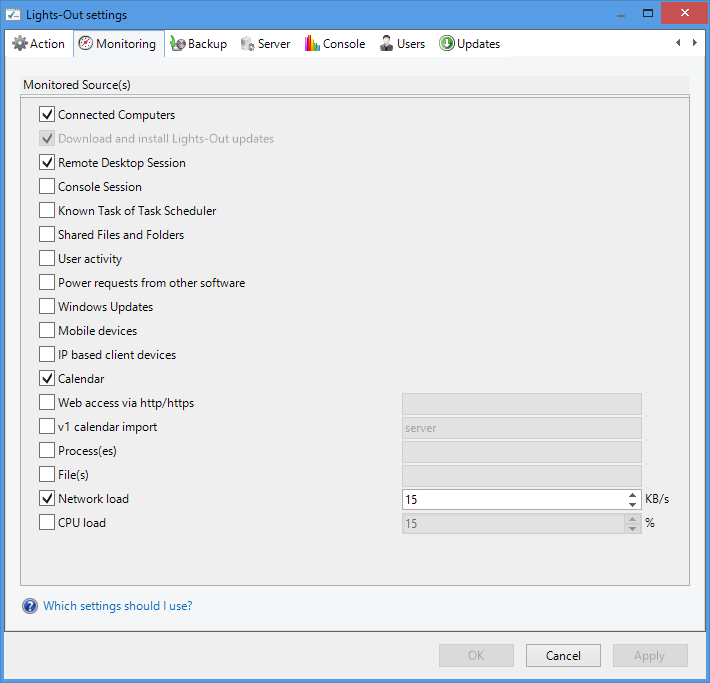Viewport: 710px width, 683px height.
Task: Decrease Network load value with down arrow
Action: click(632, 504)
